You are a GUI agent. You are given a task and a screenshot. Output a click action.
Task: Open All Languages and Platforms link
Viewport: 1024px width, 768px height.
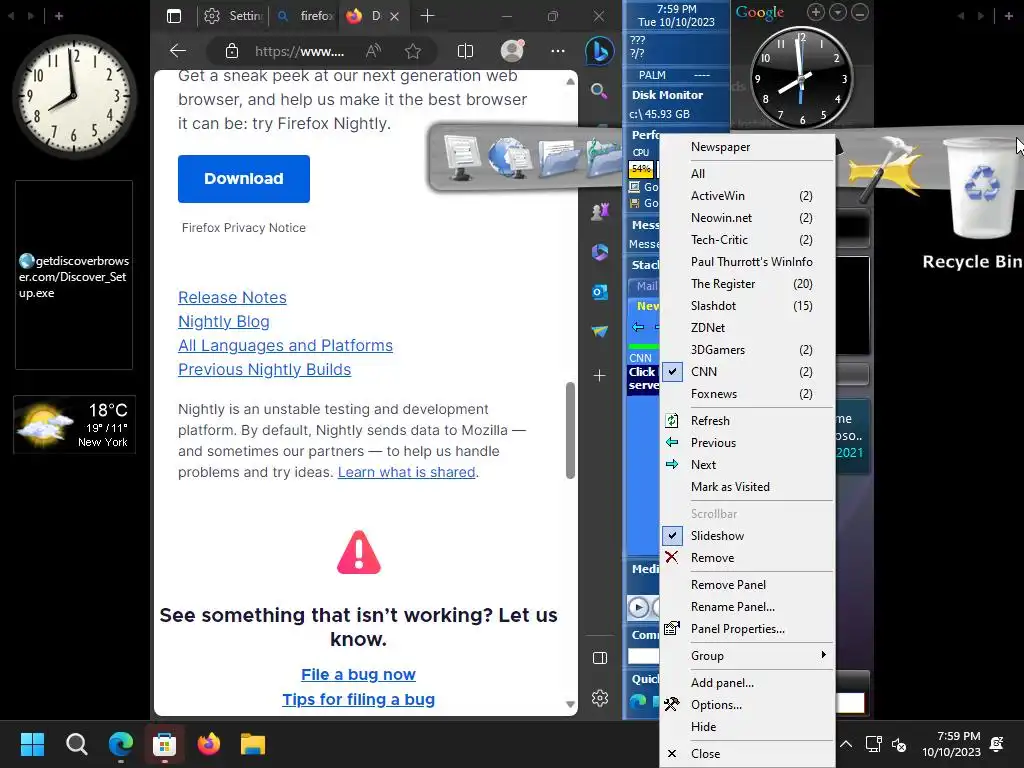[x=285, y=345]
